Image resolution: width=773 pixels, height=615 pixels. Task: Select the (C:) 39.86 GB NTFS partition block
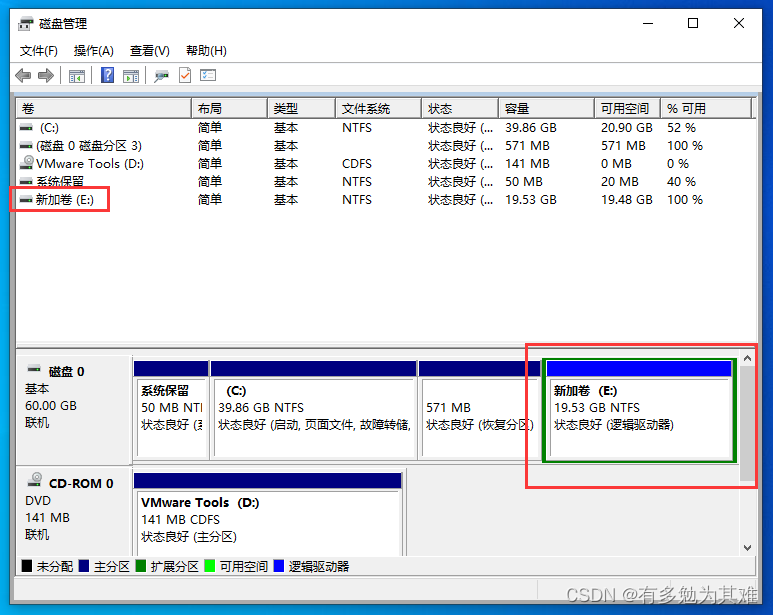pos(314,410)
